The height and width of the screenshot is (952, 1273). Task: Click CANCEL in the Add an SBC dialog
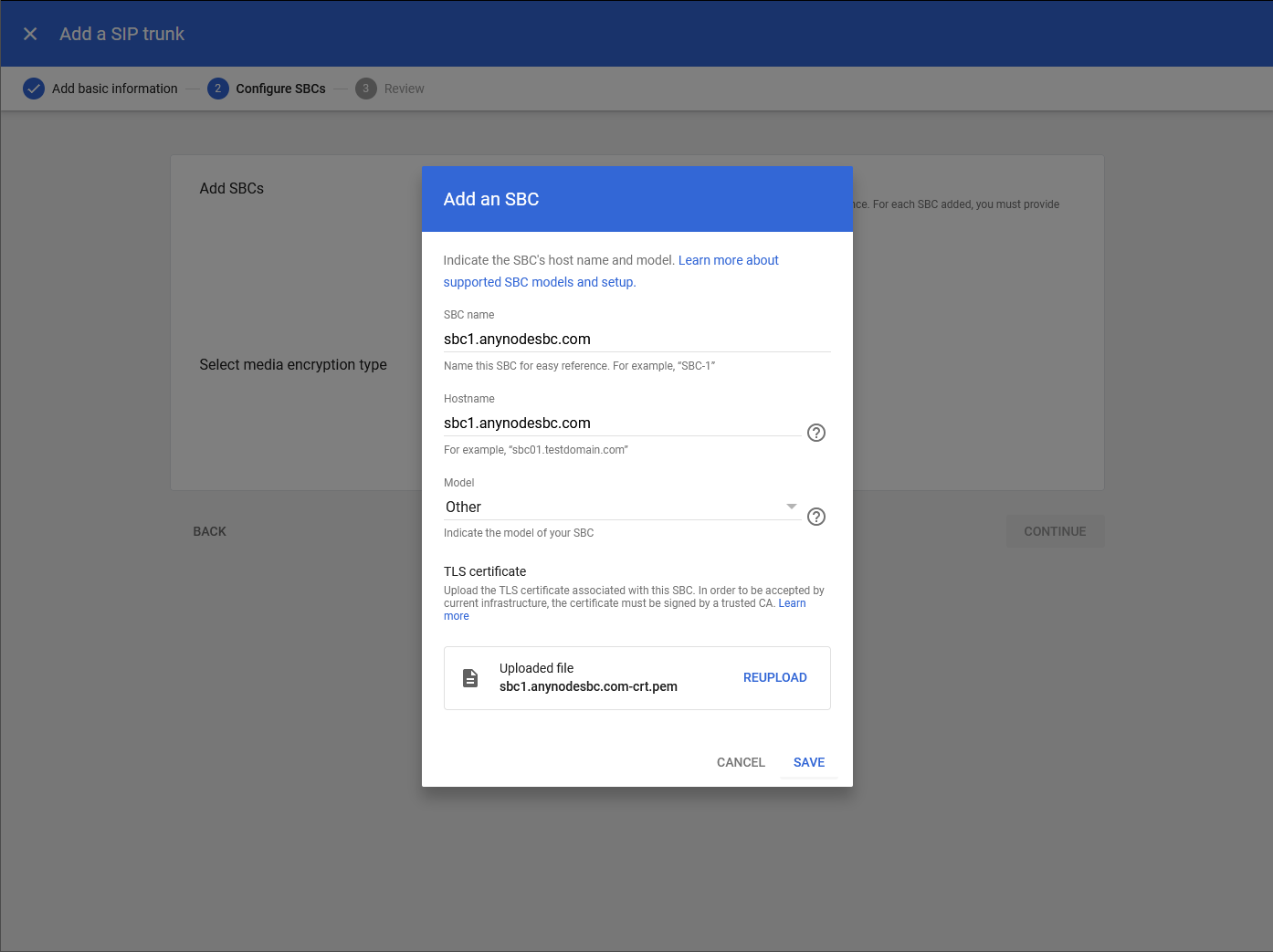coord(741,762)
